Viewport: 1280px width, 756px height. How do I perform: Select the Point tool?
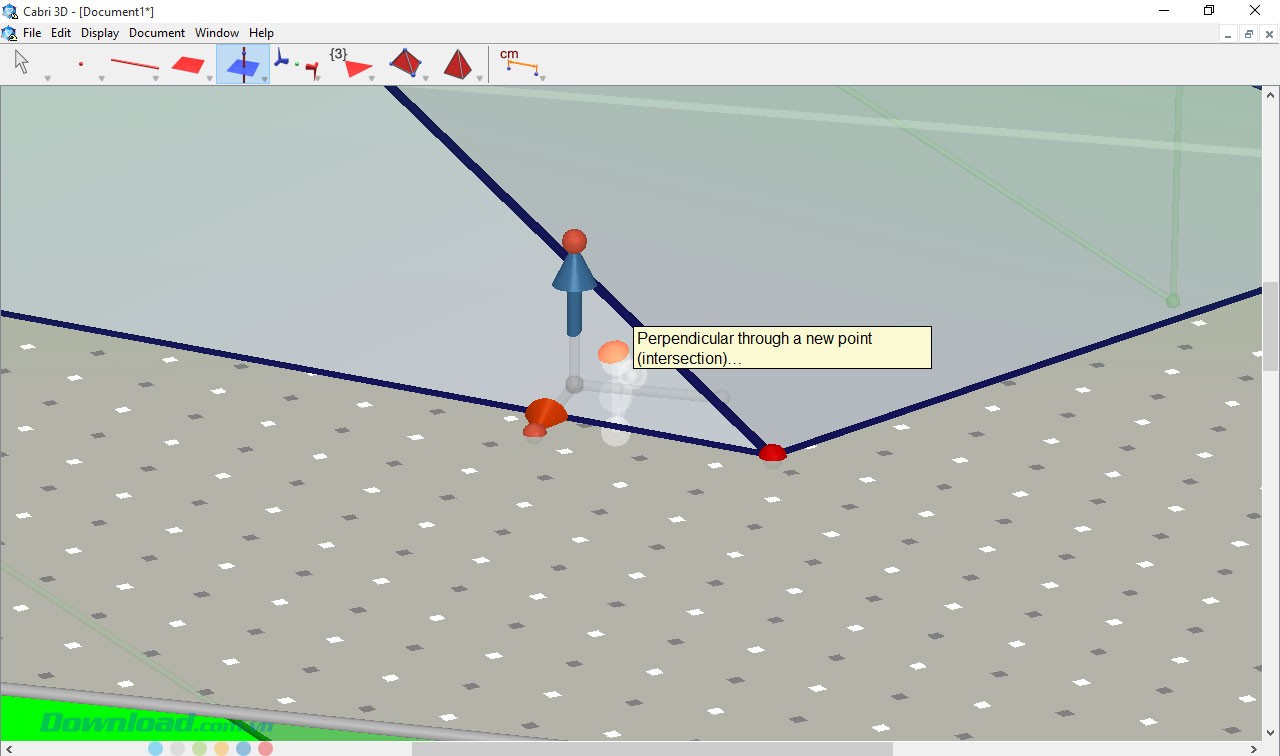click(80, 64)
